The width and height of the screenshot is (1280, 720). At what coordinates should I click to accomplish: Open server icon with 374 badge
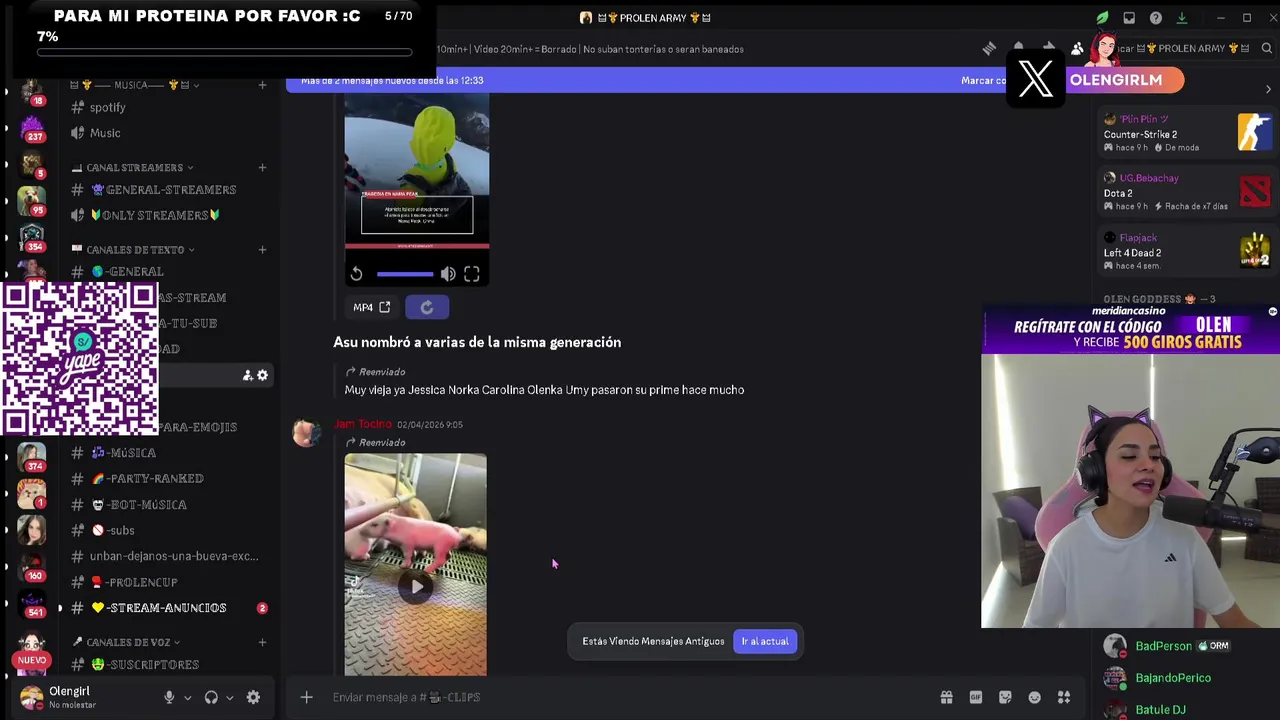(x=32, y=457)
